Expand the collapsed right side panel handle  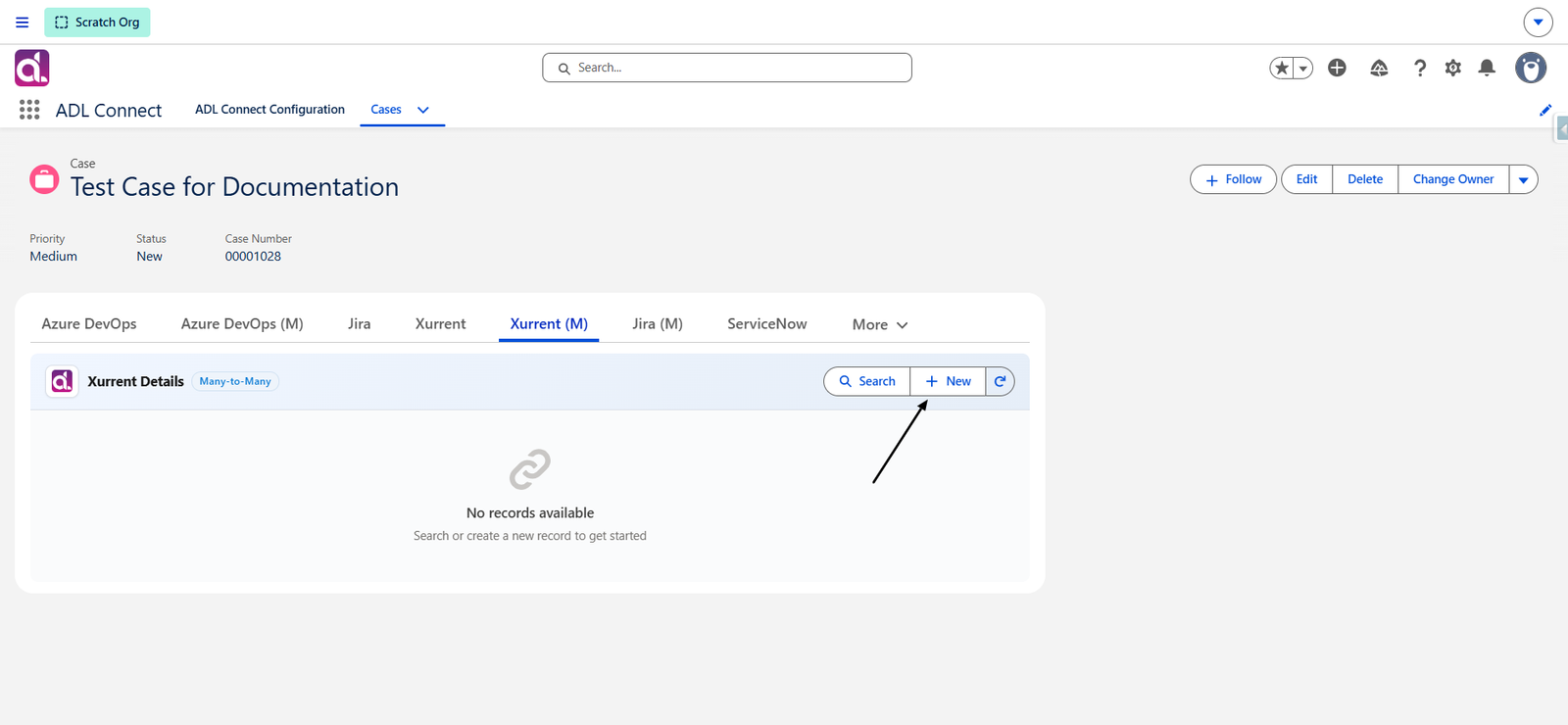point(1561,129)
